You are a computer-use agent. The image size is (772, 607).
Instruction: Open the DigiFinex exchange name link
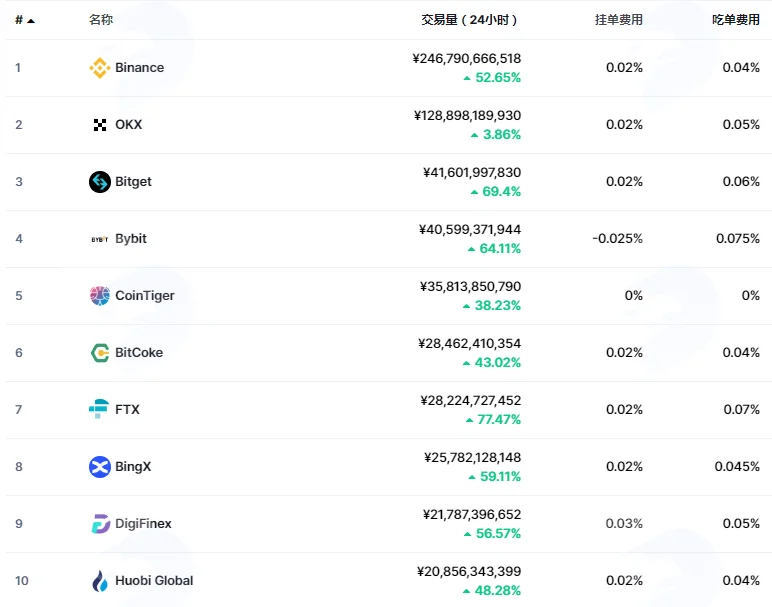[143, 524]
